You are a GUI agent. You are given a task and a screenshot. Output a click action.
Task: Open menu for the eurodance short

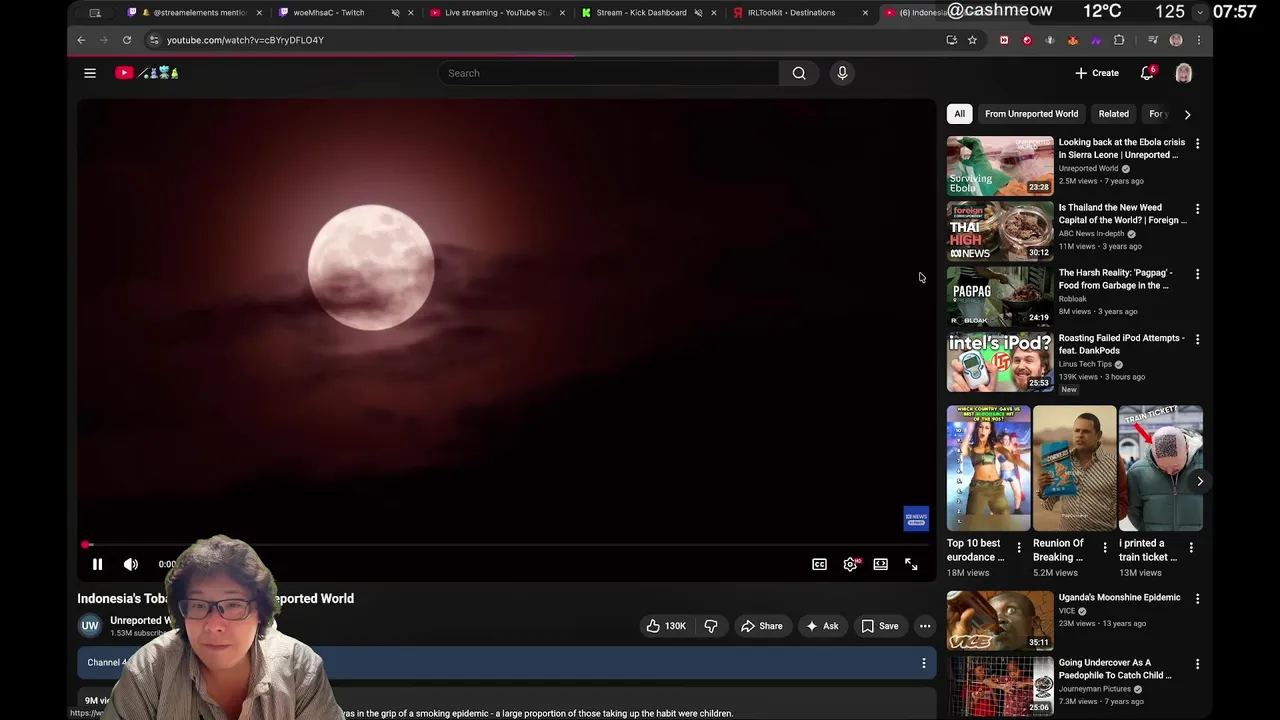[x=1019, y=548]
